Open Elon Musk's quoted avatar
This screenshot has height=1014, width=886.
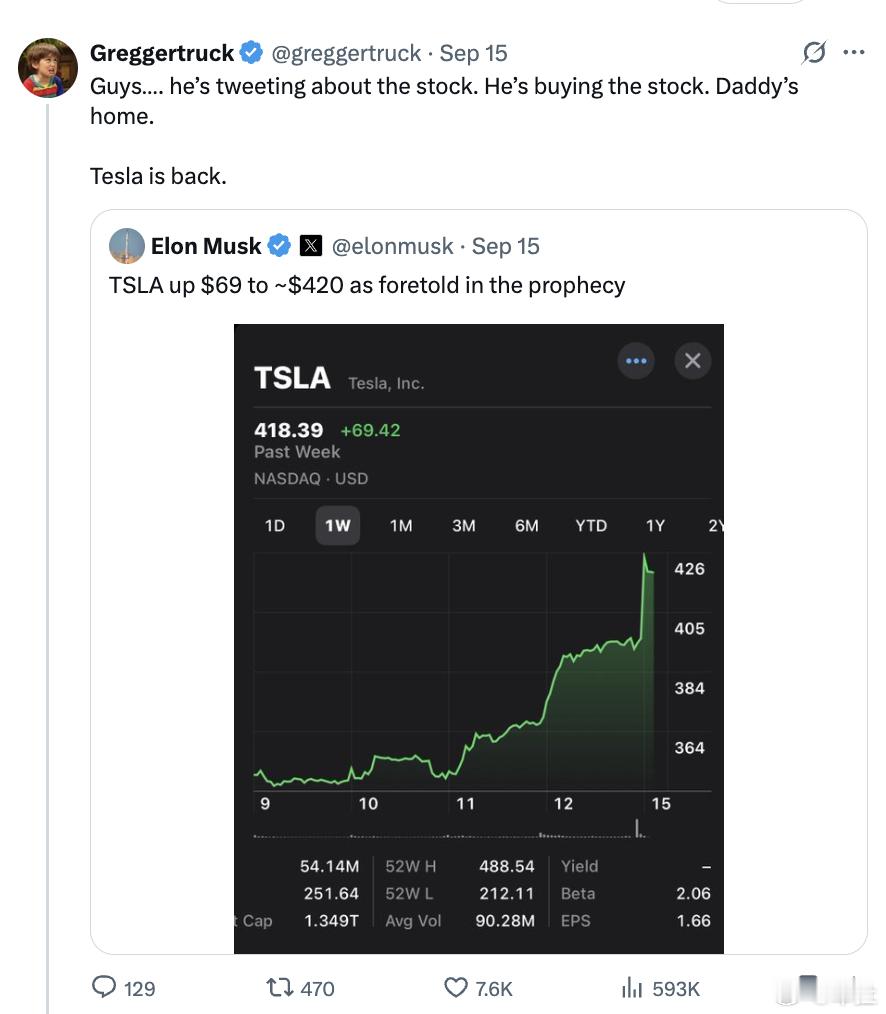[127, 246]
